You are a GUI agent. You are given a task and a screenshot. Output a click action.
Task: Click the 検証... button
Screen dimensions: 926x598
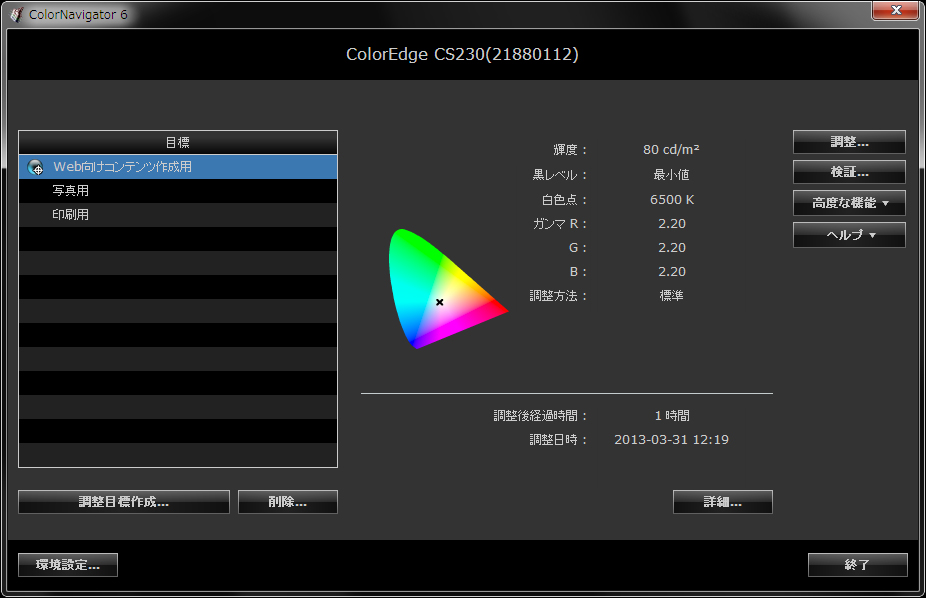(849, 172)
